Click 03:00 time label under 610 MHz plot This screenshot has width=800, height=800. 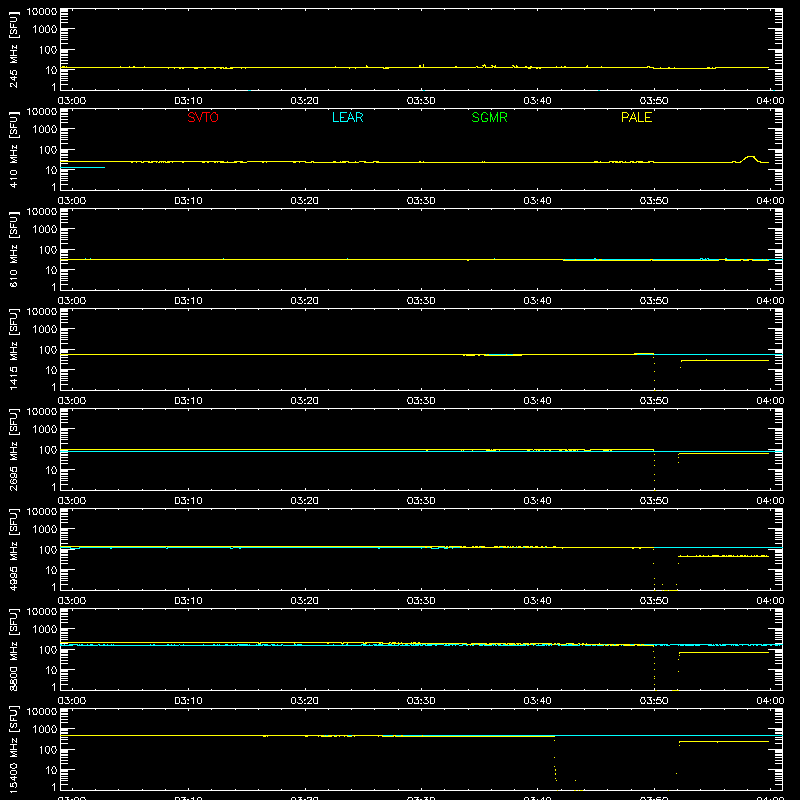[72, 301]
